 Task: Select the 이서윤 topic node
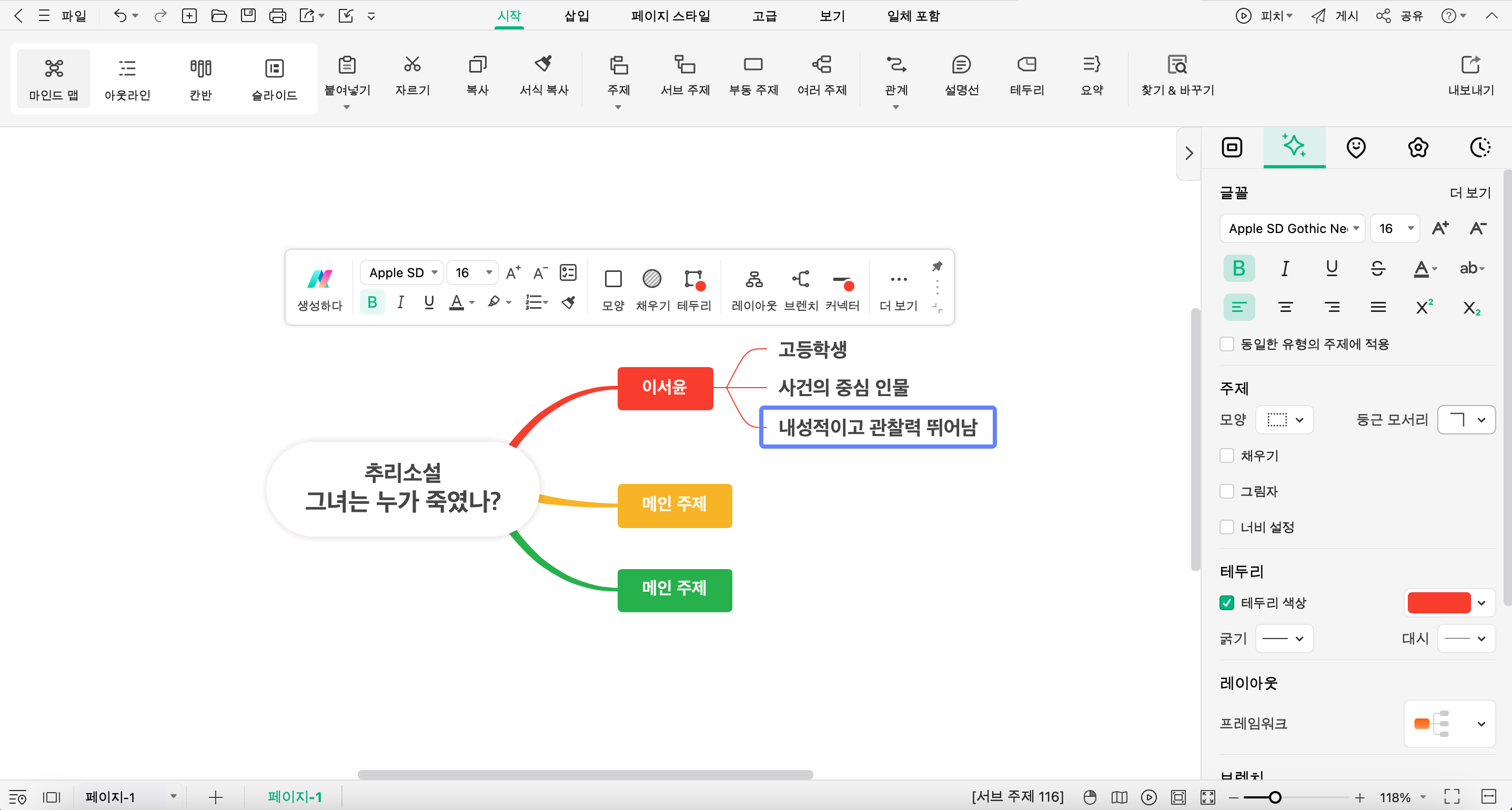coord(665,388)
